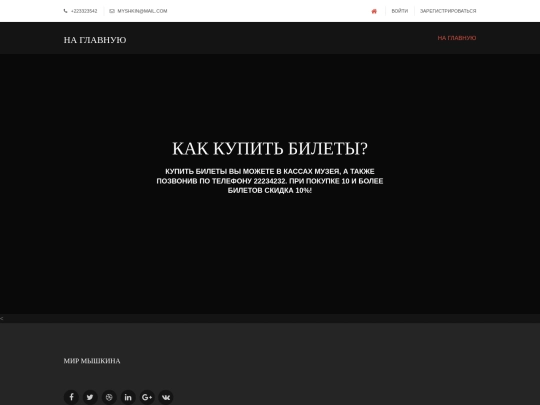Click the heading КАК КУПИТЬ БИЛЕТЫ?
Screen dimensions: 540x405
pos(270,149)
